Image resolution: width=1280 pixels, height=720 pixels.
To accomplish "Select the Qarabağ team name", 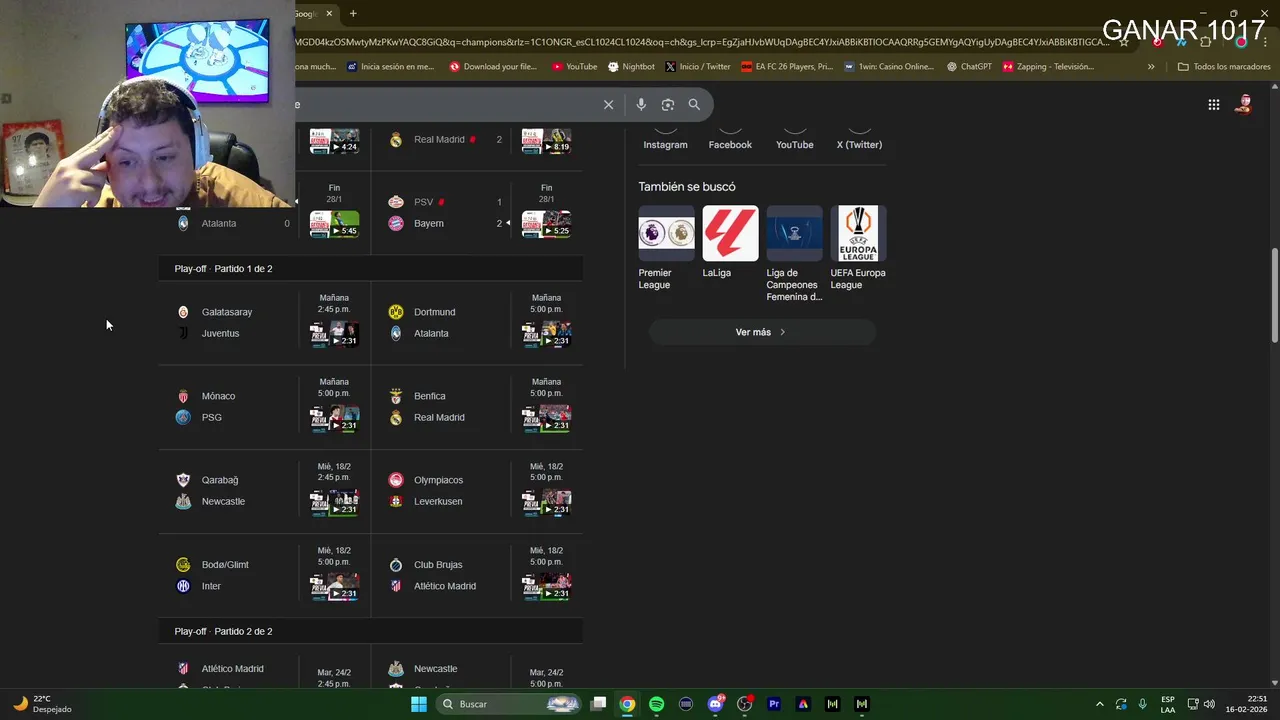I will click(220, 480).
